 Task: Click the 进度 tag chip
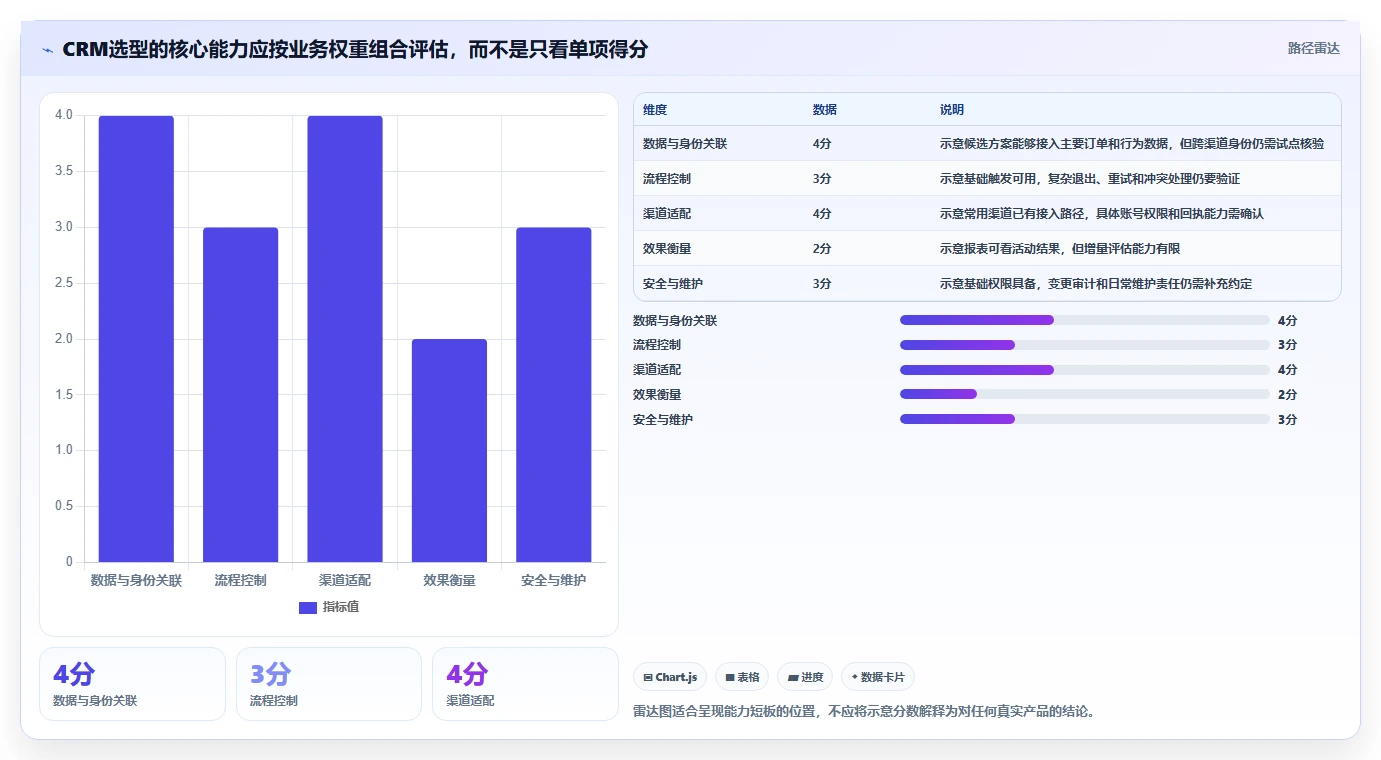(805, 677)
